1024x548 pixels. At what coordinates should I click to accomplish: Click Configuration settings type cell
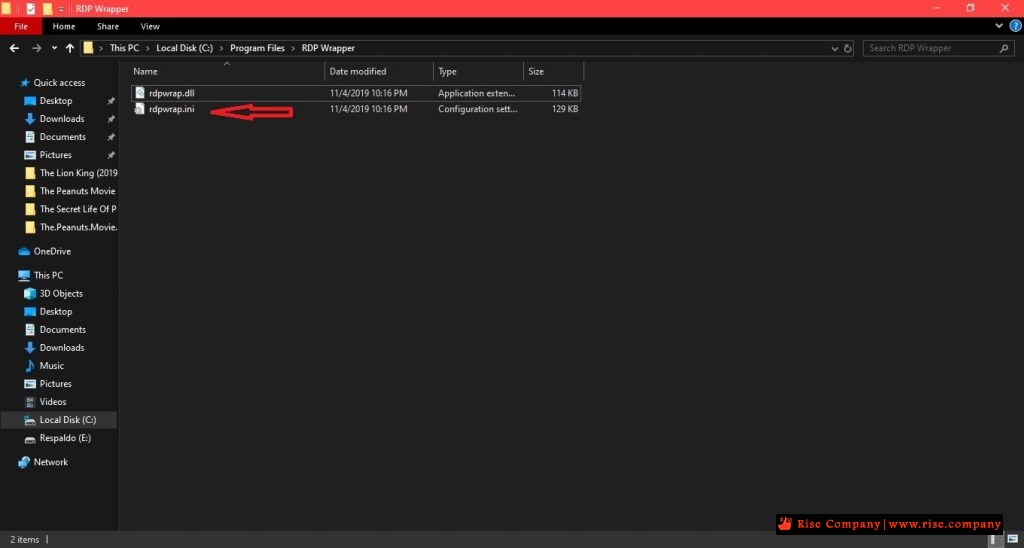tap(477, 109)
